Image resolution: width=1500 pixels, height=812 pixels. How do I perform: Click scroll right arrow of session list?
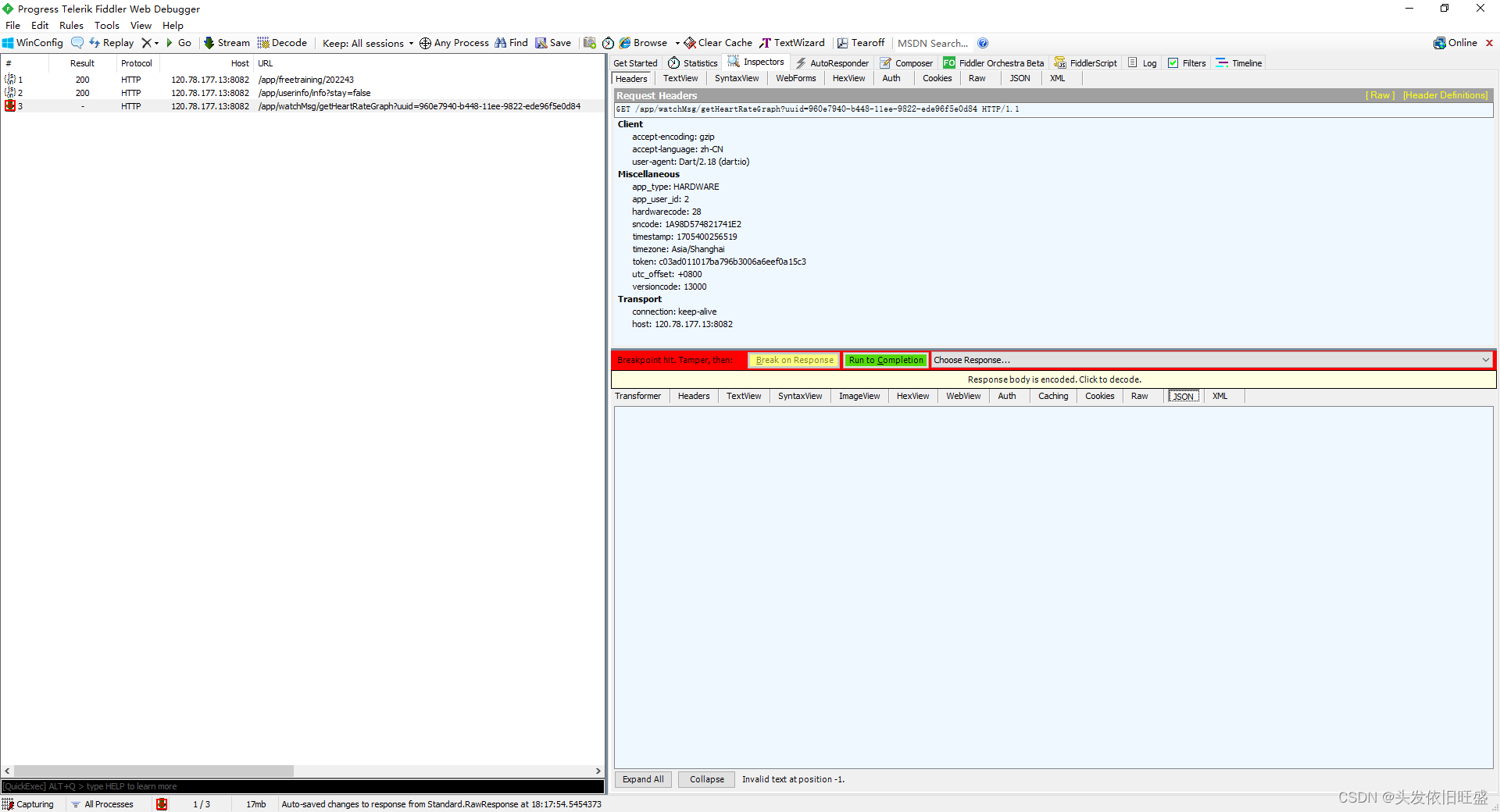point(598,771)
